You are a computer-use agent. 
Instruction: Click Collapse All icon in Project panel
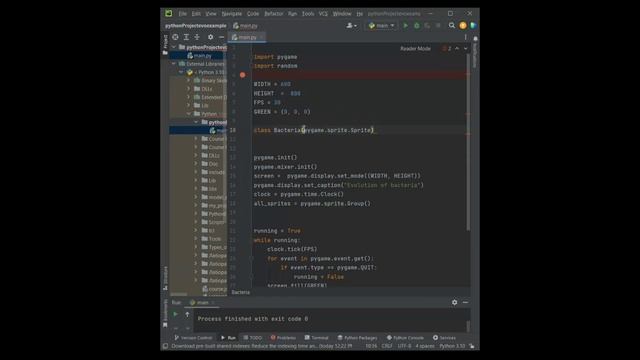(x=197, y=37)
